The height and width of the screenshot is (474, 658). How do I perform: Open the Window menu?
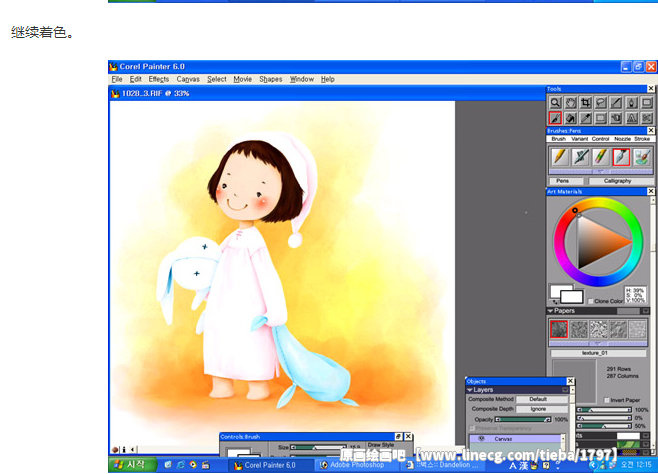coord(302,79)
